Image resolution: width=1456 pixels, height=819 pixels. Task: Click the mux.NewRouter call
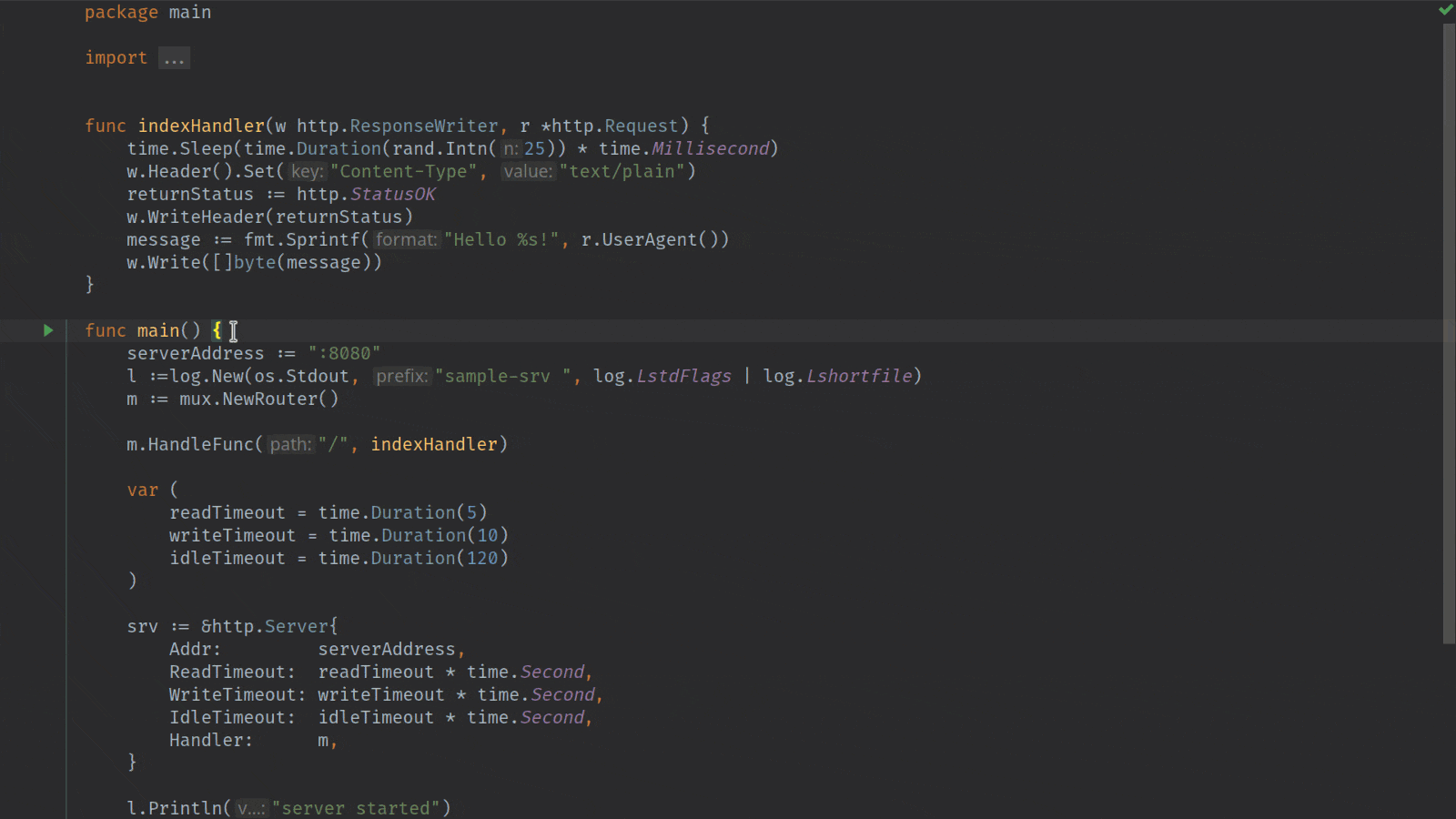pyautogui.click(x=258, y=399)
